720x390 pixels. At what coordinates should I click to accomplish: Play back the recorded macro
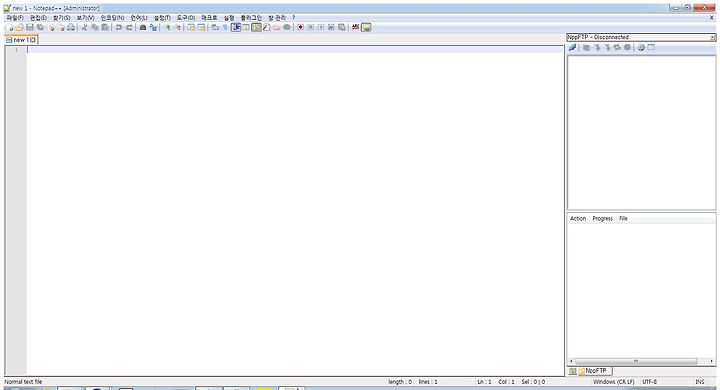[x=321, y=28]
